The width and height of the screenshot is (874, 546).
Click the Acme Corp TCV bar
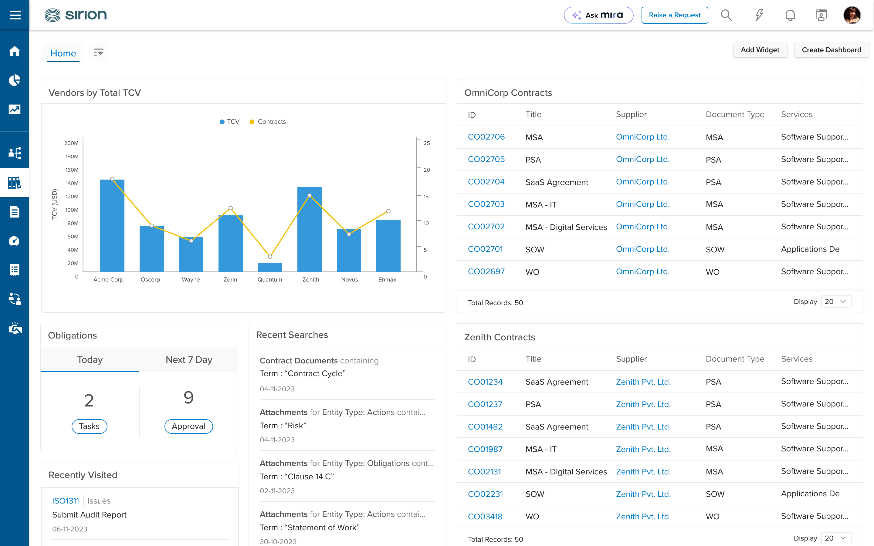[112, 226]
